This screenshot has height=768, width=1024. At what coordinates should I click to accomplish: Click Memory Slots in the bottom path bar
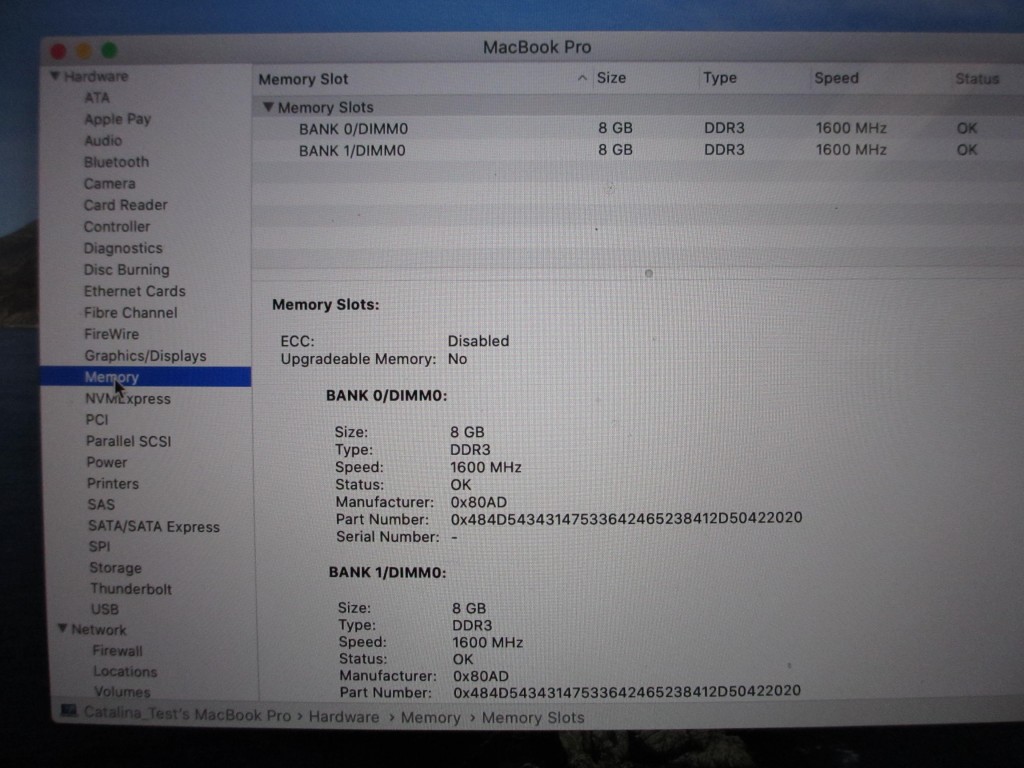coord(533,718)
